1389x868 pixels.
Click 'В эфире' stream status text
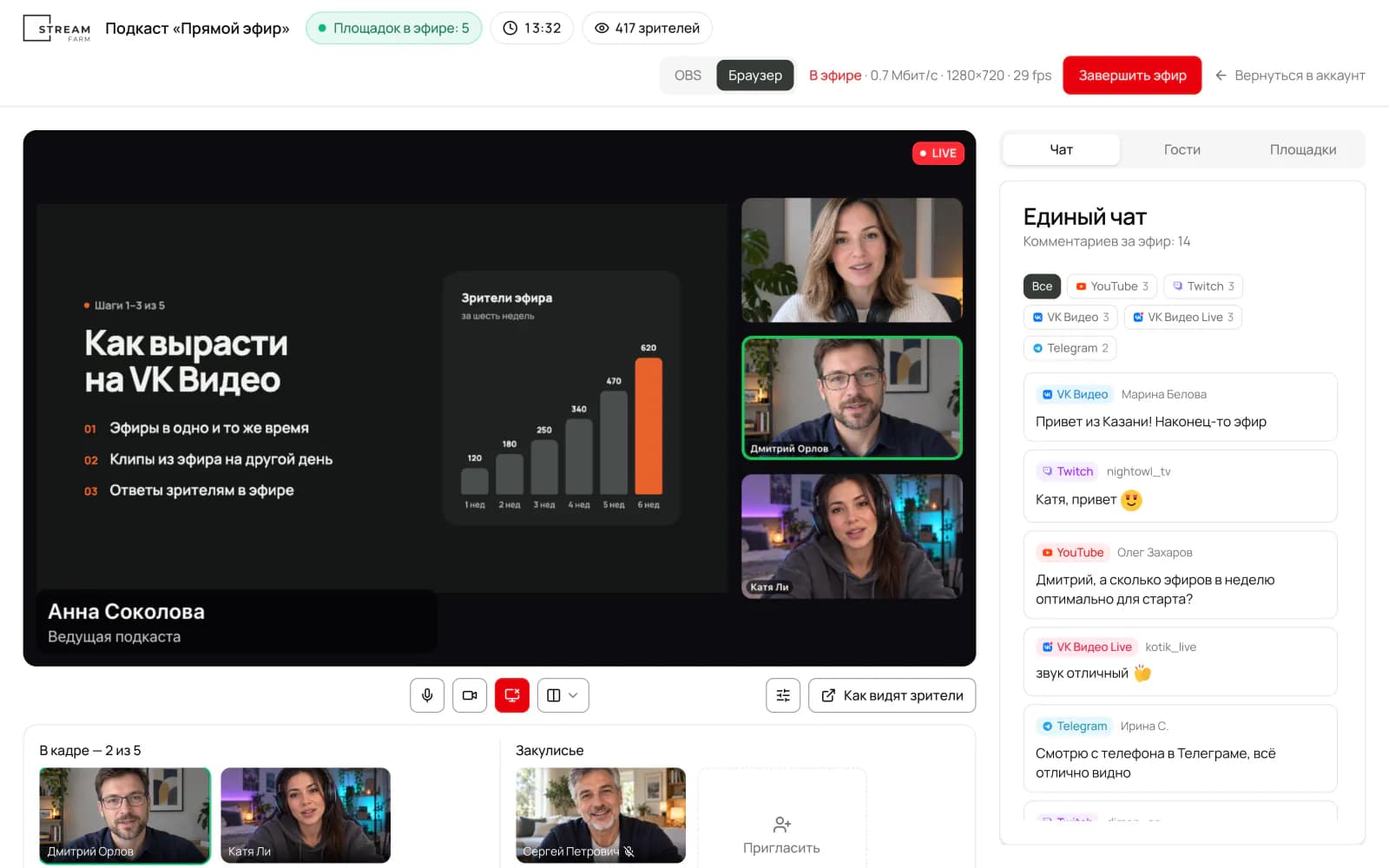(x=835, y=76)
